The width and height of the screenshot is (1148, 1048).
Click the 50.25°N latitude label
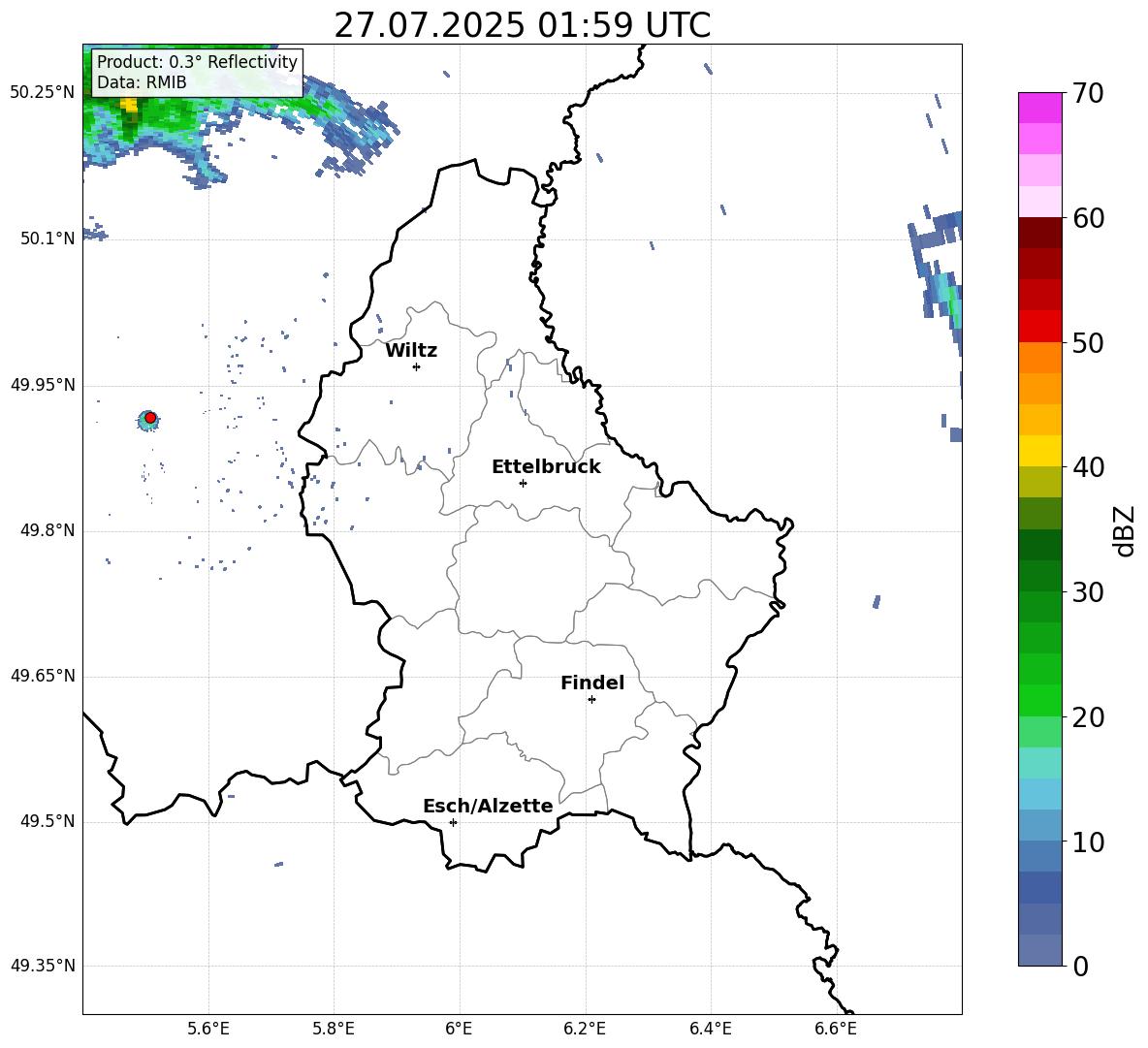tap(43, 93)
